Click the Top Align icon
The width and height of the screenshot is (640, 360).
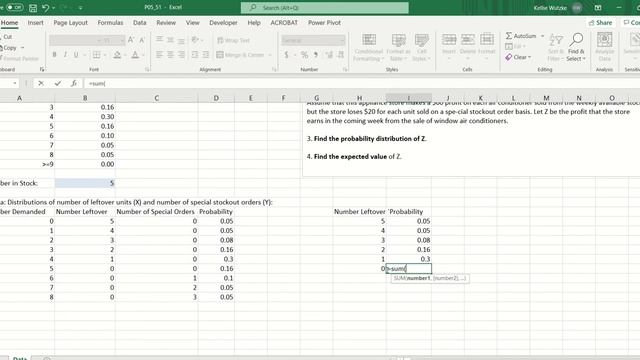click(x=160, y=40)
